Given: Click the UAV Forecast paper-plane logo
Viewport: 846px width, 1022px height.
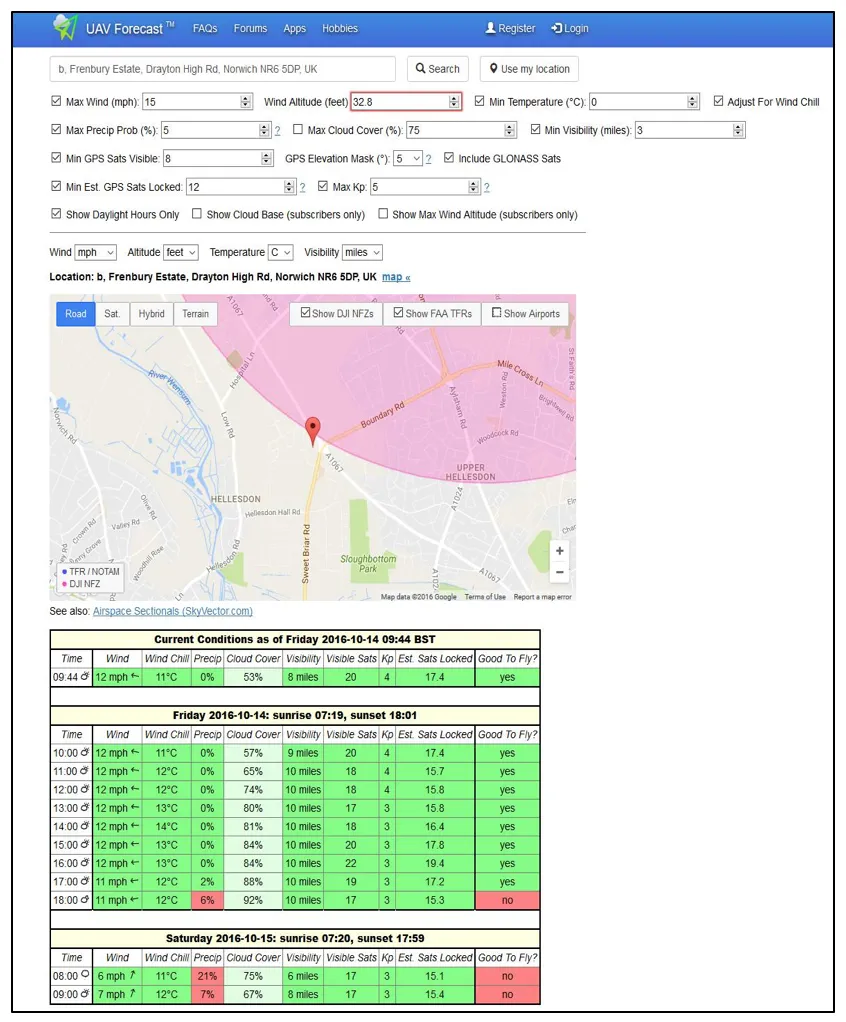Looking at the screenshot, I should tap(65, 27).
